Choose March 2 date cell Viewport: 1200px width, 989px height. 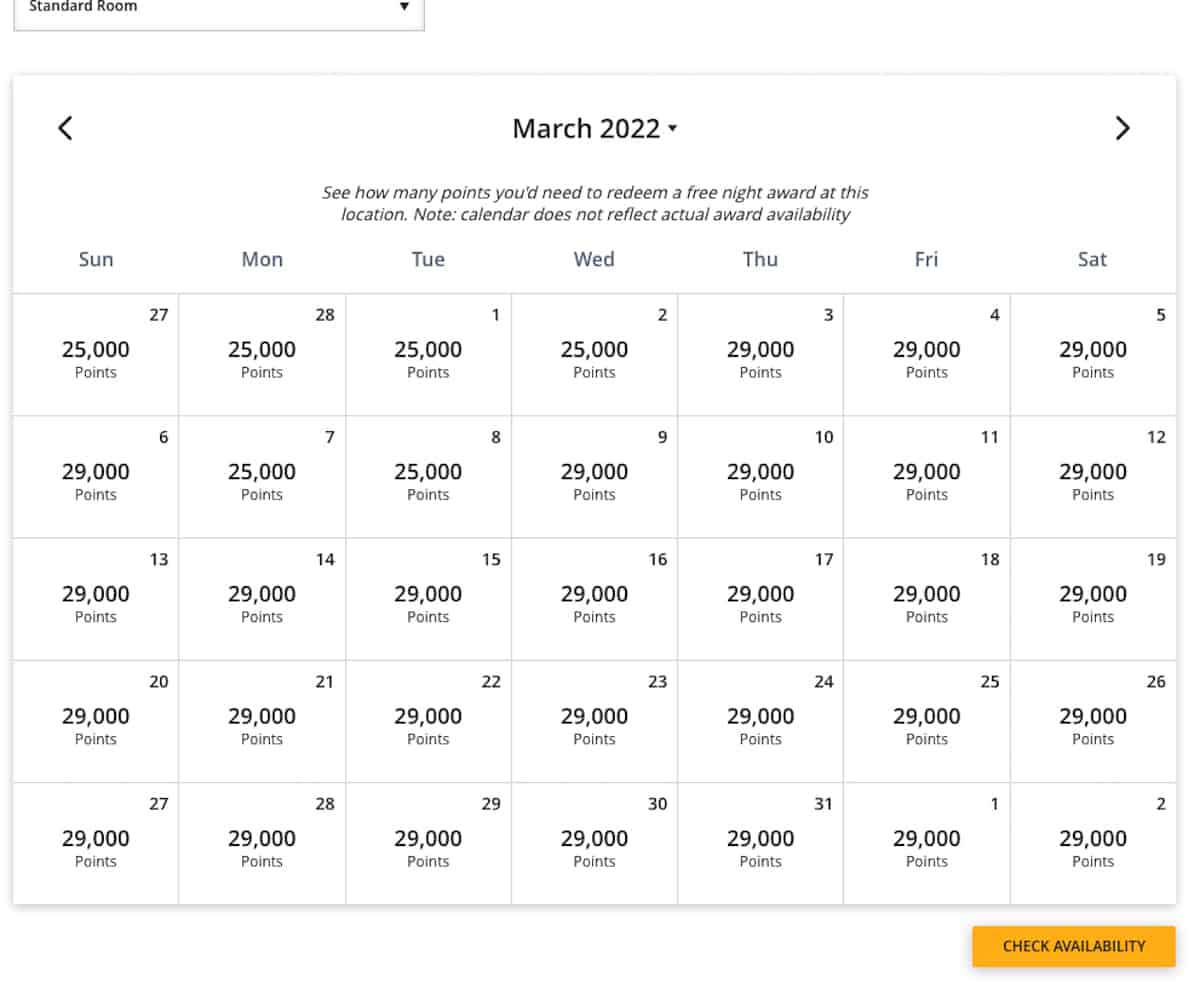coord(594,355)
